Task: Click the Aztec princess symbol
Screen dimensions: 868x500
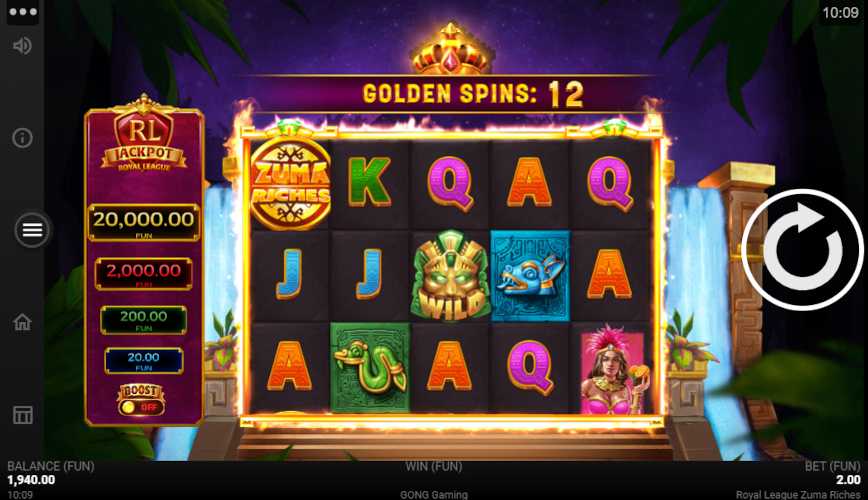Action: (x=612, y=368)
